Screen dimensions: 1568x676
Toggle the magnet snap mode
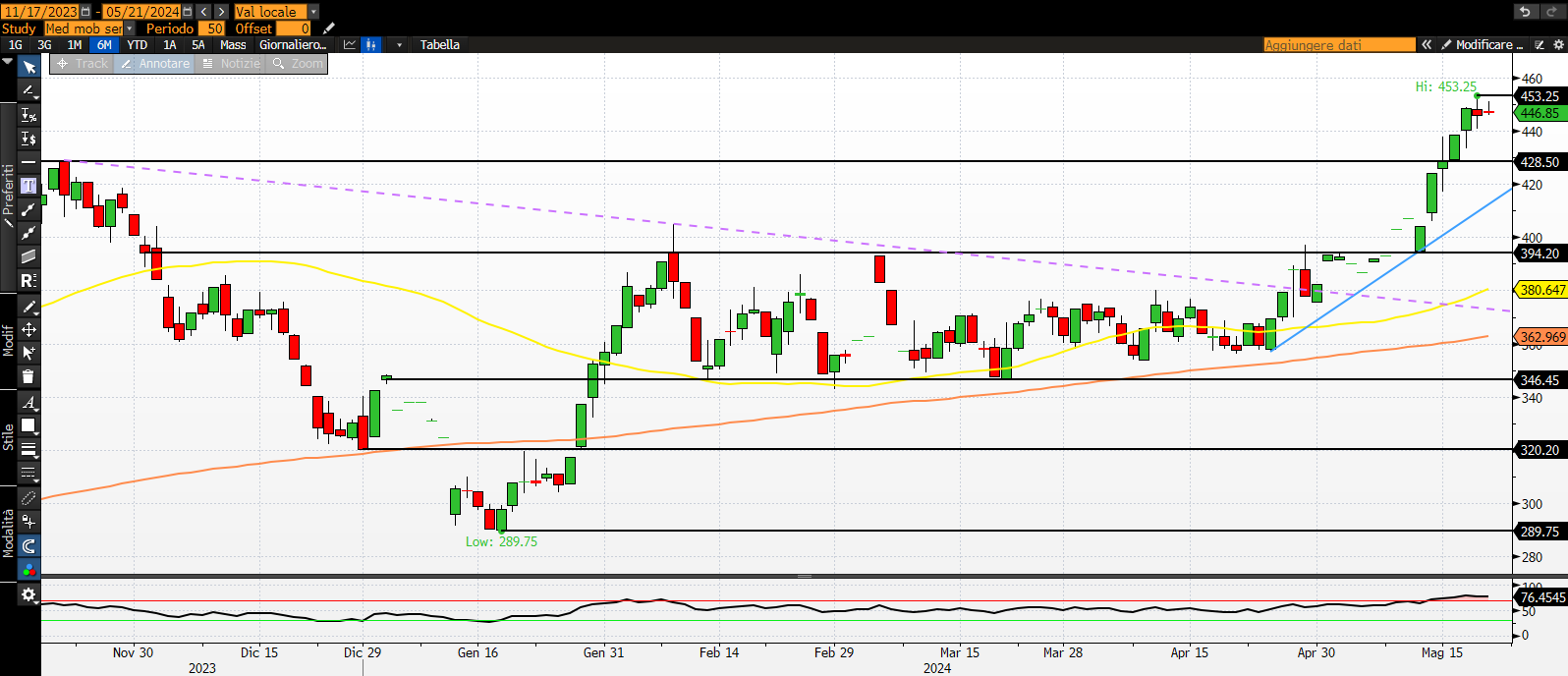(x=28, y=545)
